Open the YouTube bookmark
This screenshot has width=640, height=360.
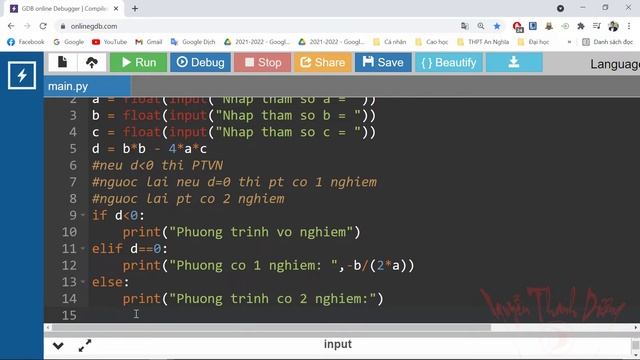pos(109,42)
